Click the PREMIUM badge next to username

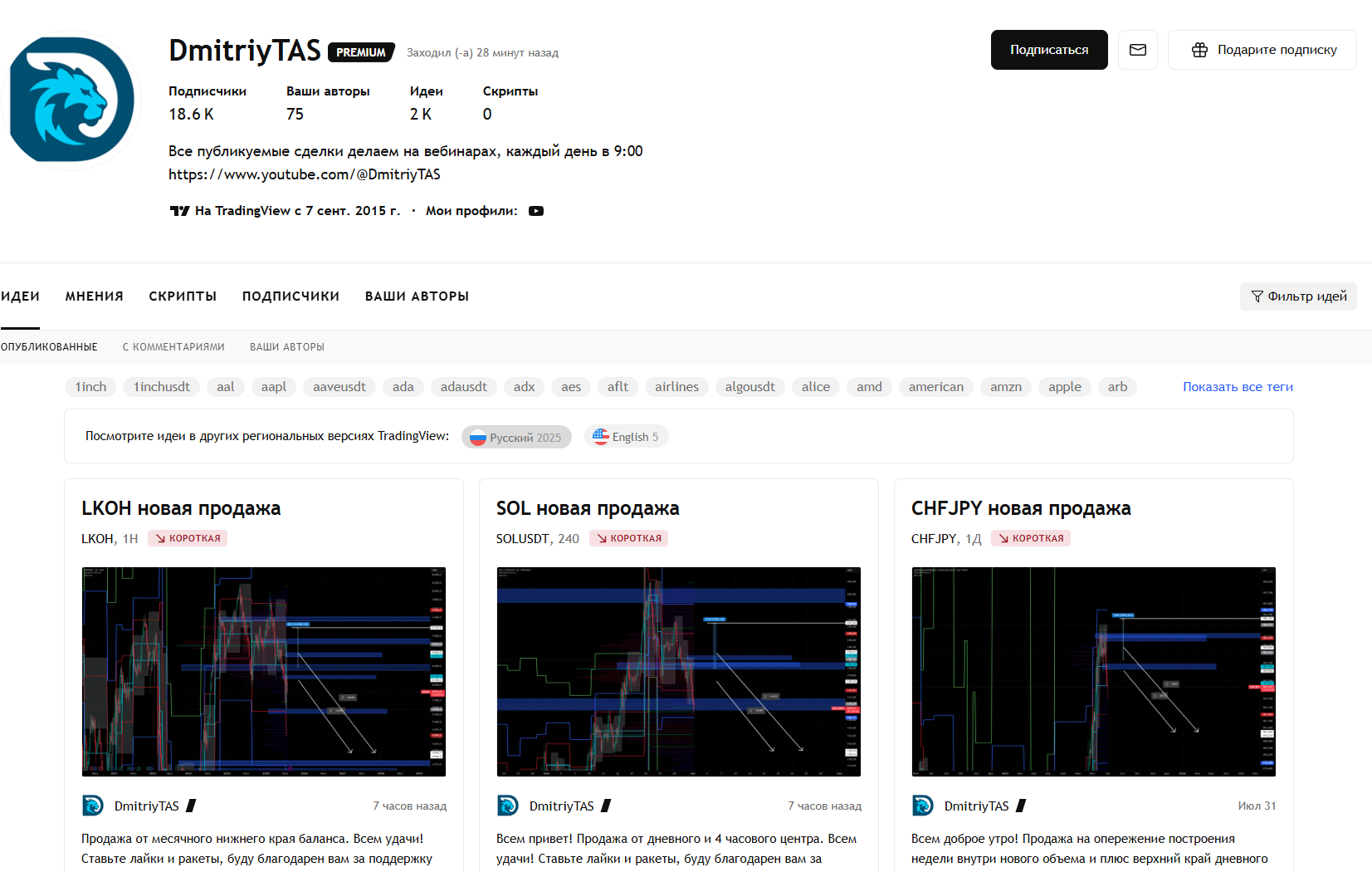click(361, 52)
